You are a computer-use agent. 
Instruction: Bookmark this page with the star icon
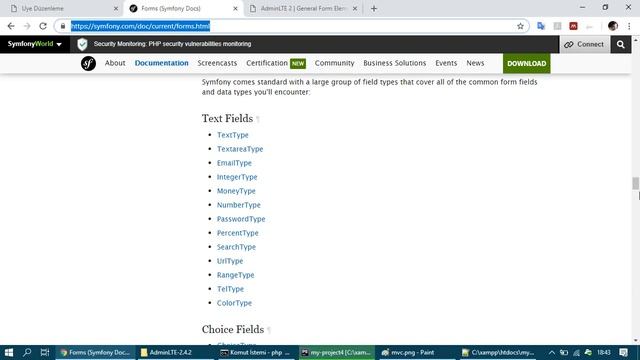[x=520, y=26]
